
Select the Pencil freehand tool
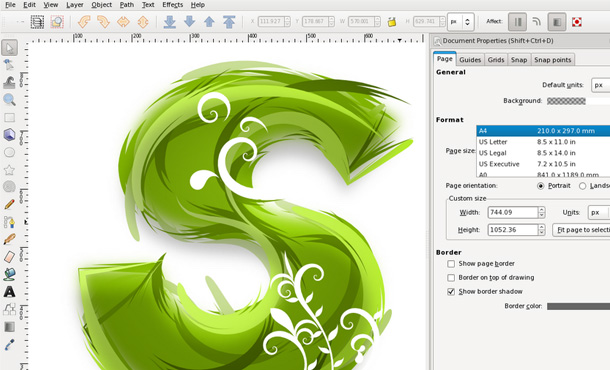[x=9, y=204]
